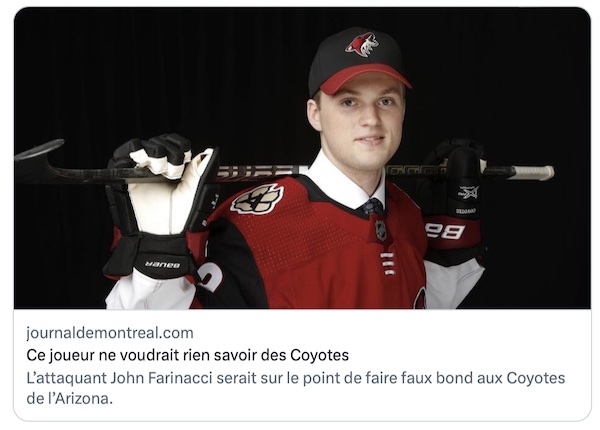Click the description mentioning John Farinacci
The width and height of the screenshot is (600, 430).
[295, 388]
